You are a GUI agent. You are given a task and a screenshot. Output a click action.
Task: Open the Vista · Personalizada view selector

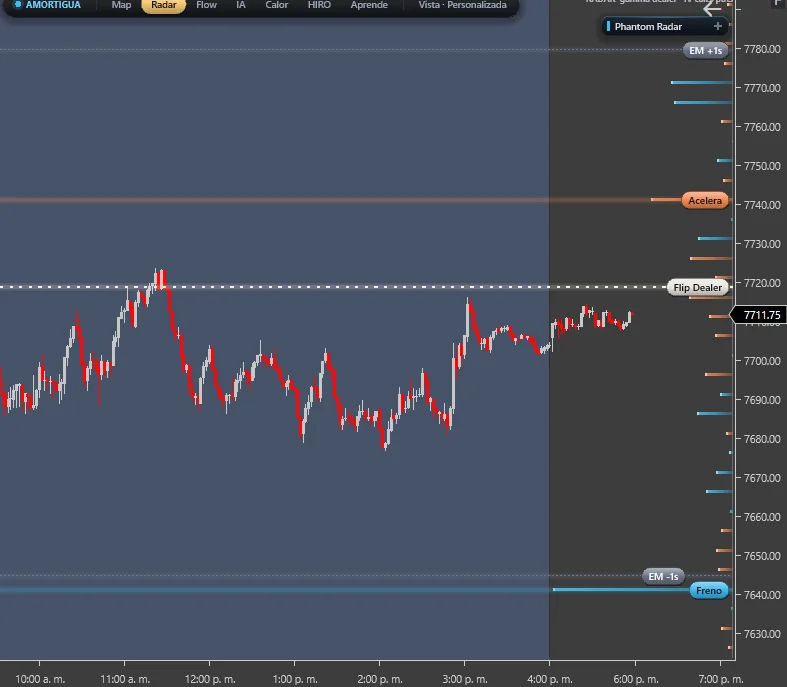click(462, 5)
